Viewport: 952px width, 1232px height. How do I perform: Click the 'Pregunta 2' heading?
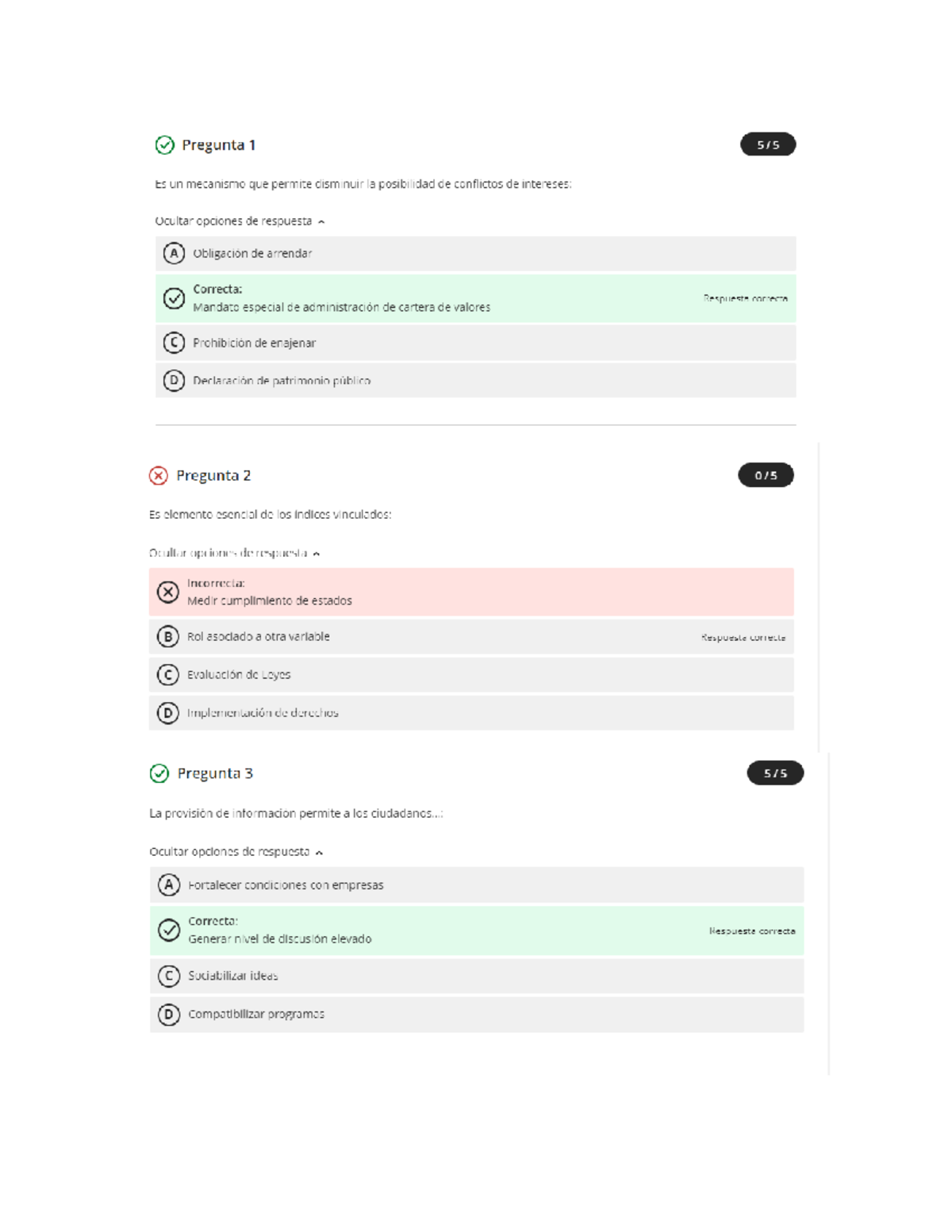[x=213, y=476]
